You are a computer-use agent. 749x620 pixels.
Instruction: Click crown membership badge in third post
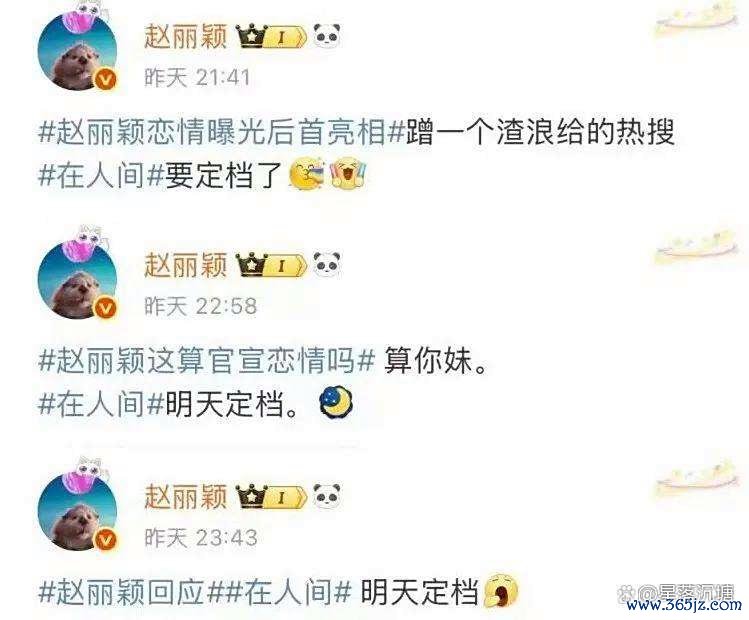click(271, 497)
